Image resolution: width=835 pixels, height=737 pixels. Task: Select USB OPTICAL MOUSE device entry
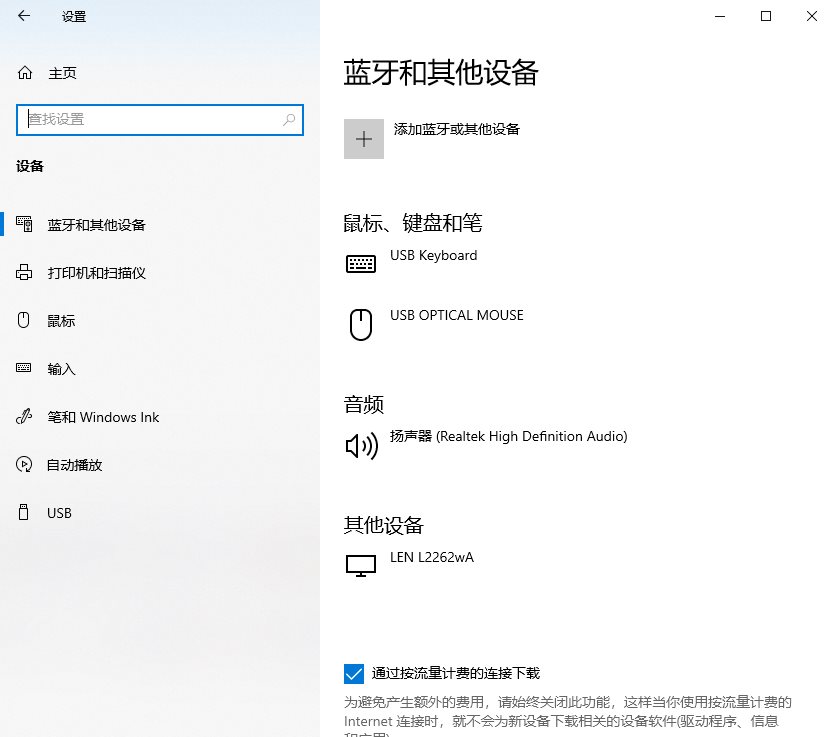coord(576,324)
